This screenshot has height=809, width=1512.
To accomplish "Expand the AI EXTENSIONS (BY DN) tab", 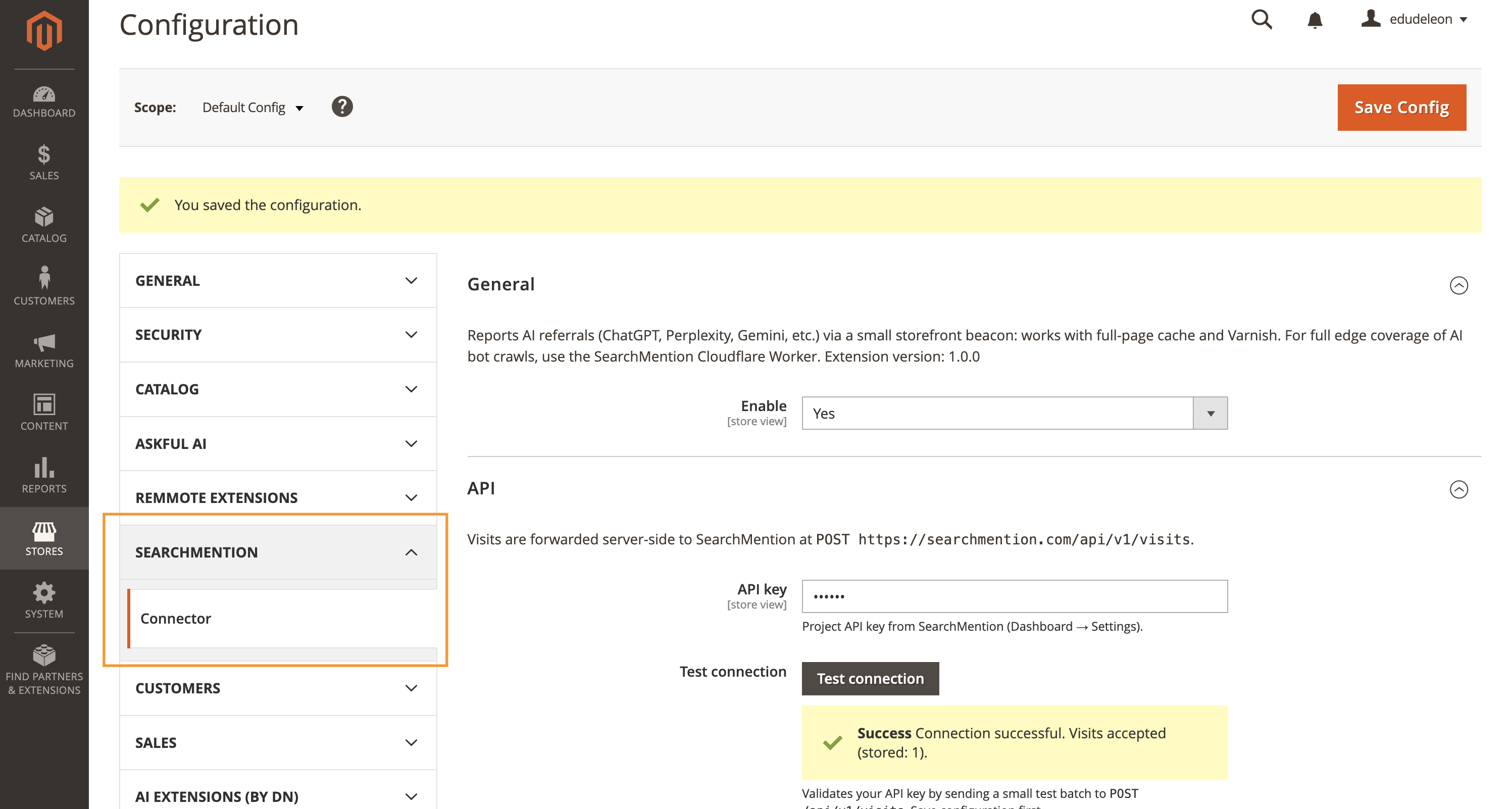I will point(278,797).
